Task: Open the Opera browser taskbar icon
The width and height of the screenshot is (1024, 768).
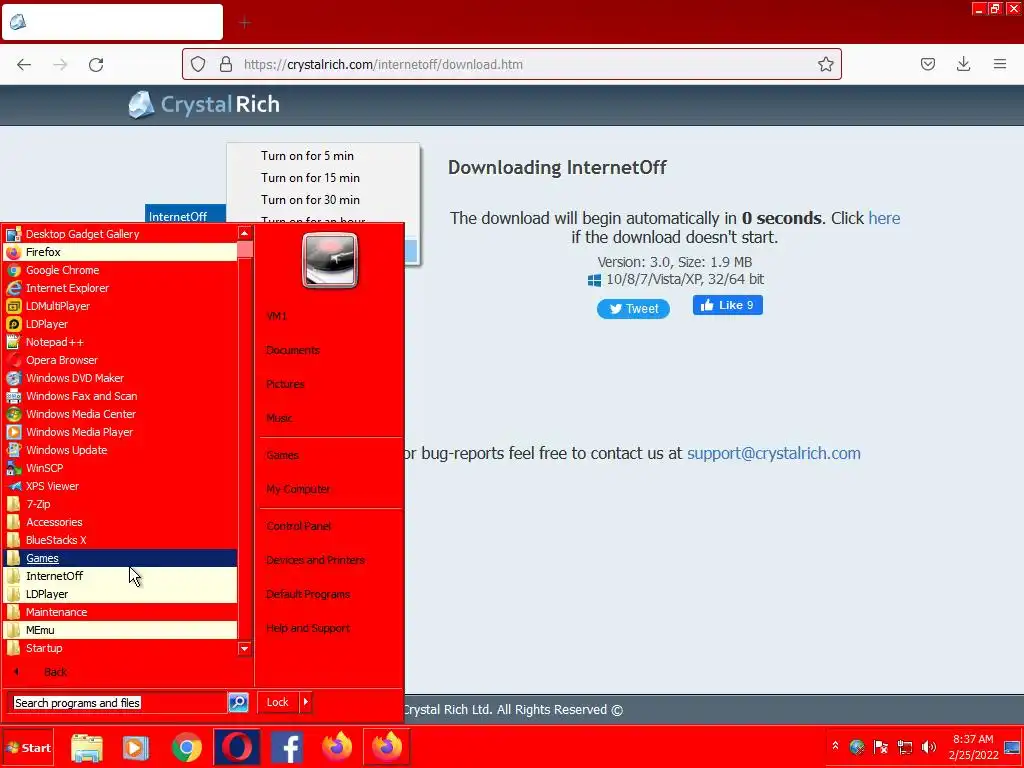Action: (237, 747)
